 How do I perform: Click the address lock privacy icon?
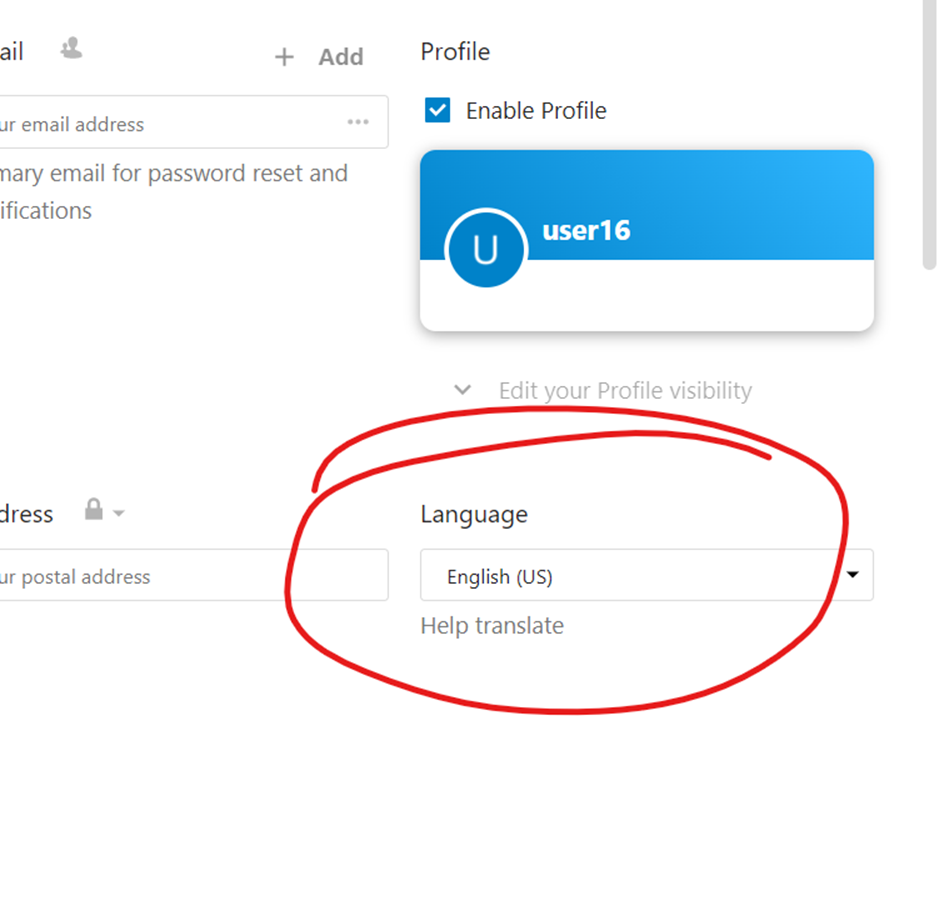[x=94, y=511]
